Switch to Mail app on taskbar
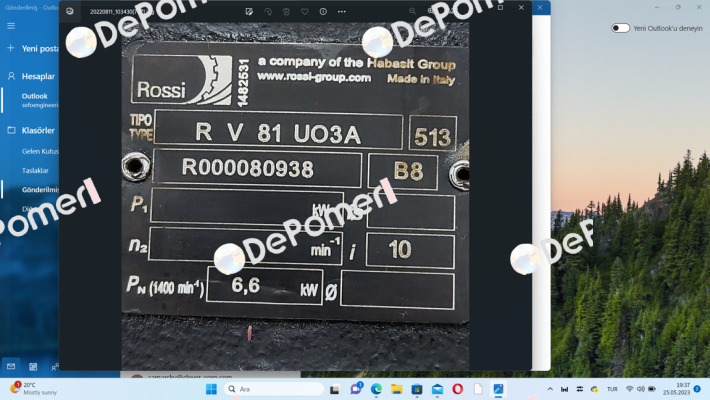The width and height of the screenshot is (710, 400). 437,389
